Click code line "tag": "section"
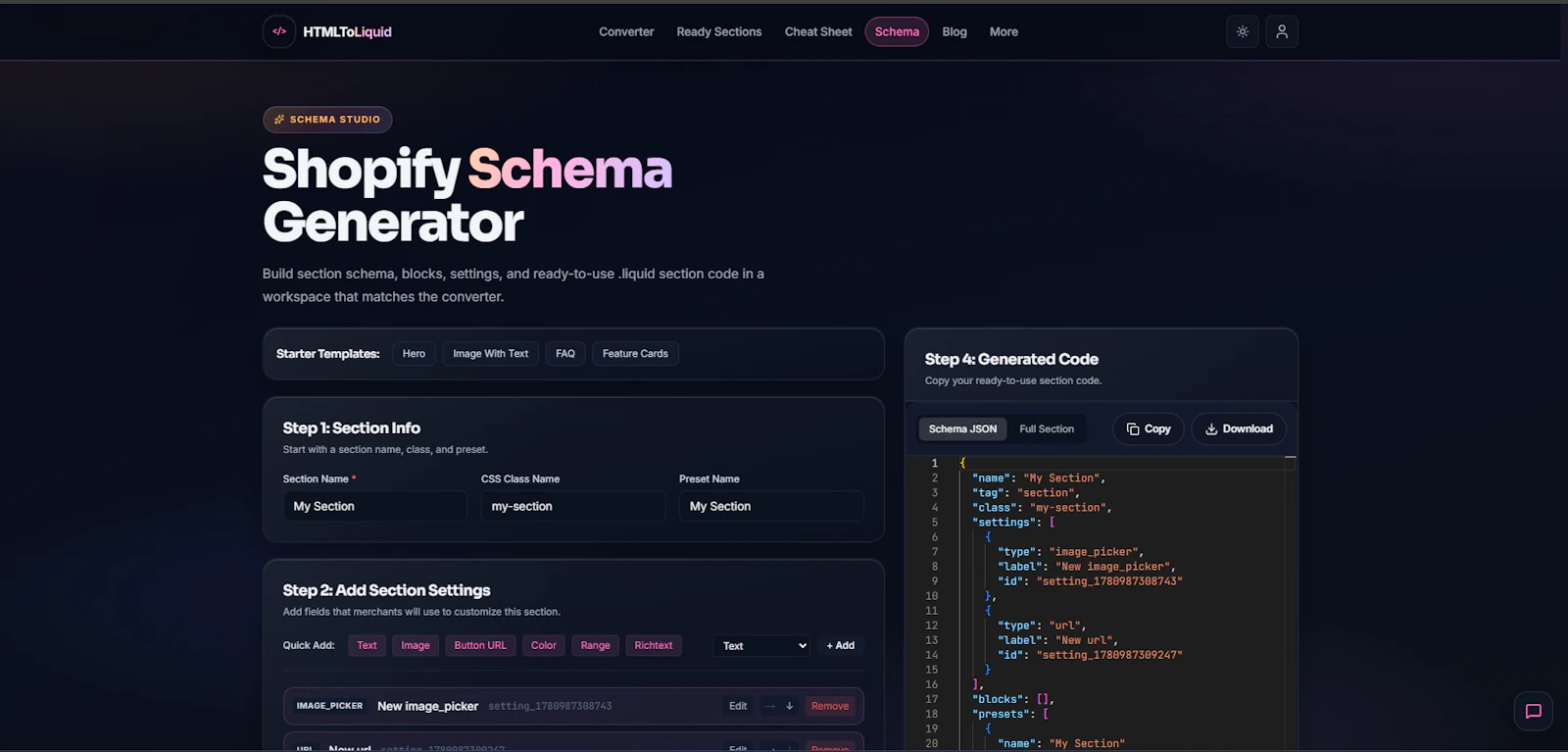 click(x=1026, y=493)
